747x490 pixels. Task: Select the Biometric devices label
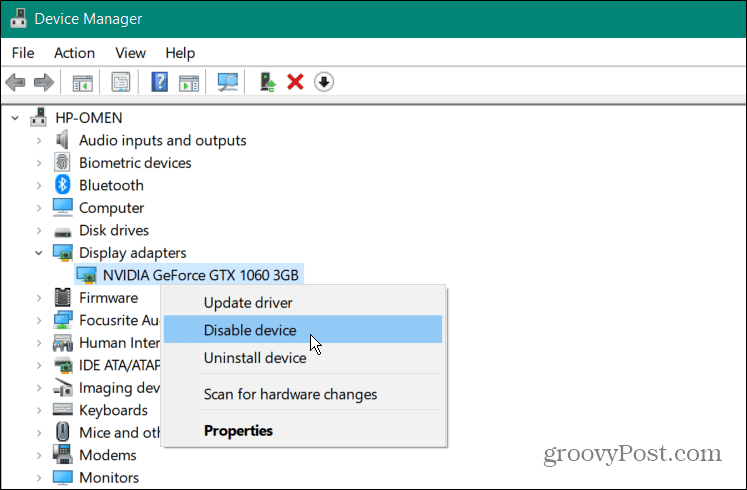[x=135, y=163]
